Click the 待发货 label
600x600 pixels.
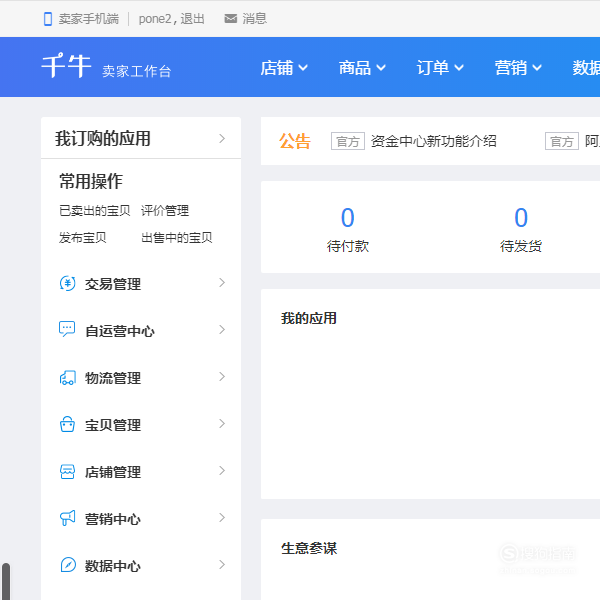click(521, 246)
